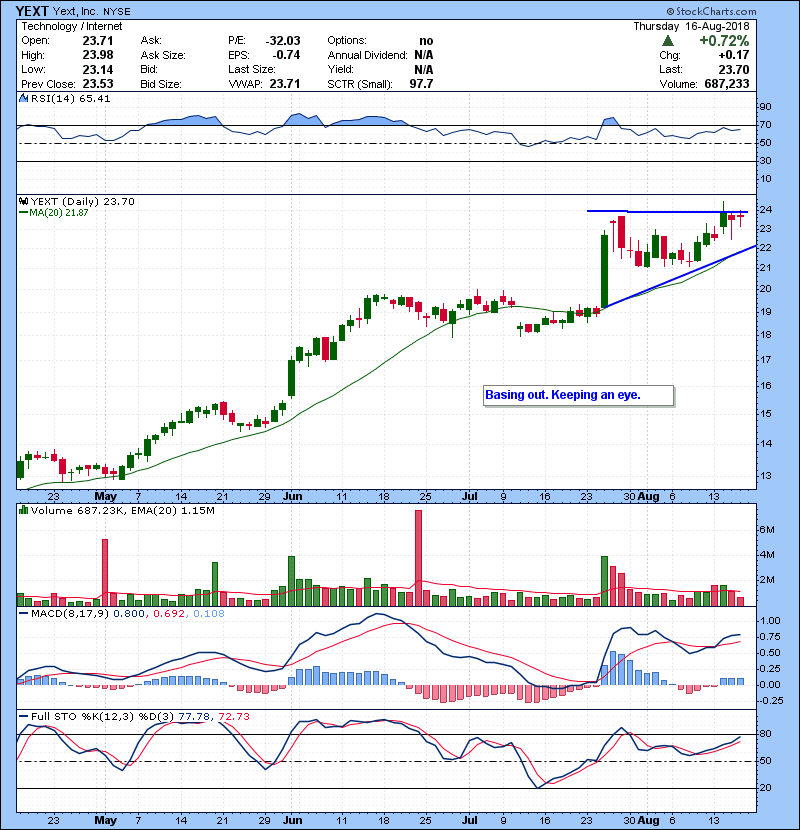
Task: Click the High value 23.98
Action: point(98,55)
